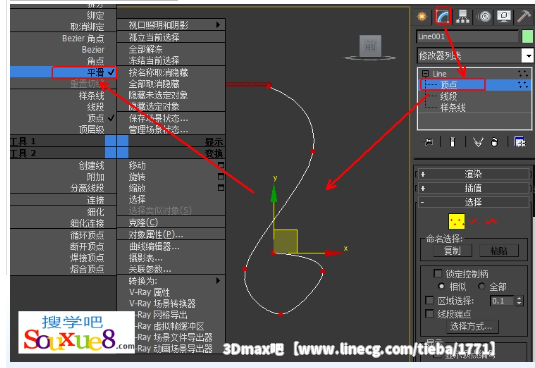Click 顶层级 in the quad menu
Image resolution: width=535 pixels, height=368 pixels.
tap(92, 129)
